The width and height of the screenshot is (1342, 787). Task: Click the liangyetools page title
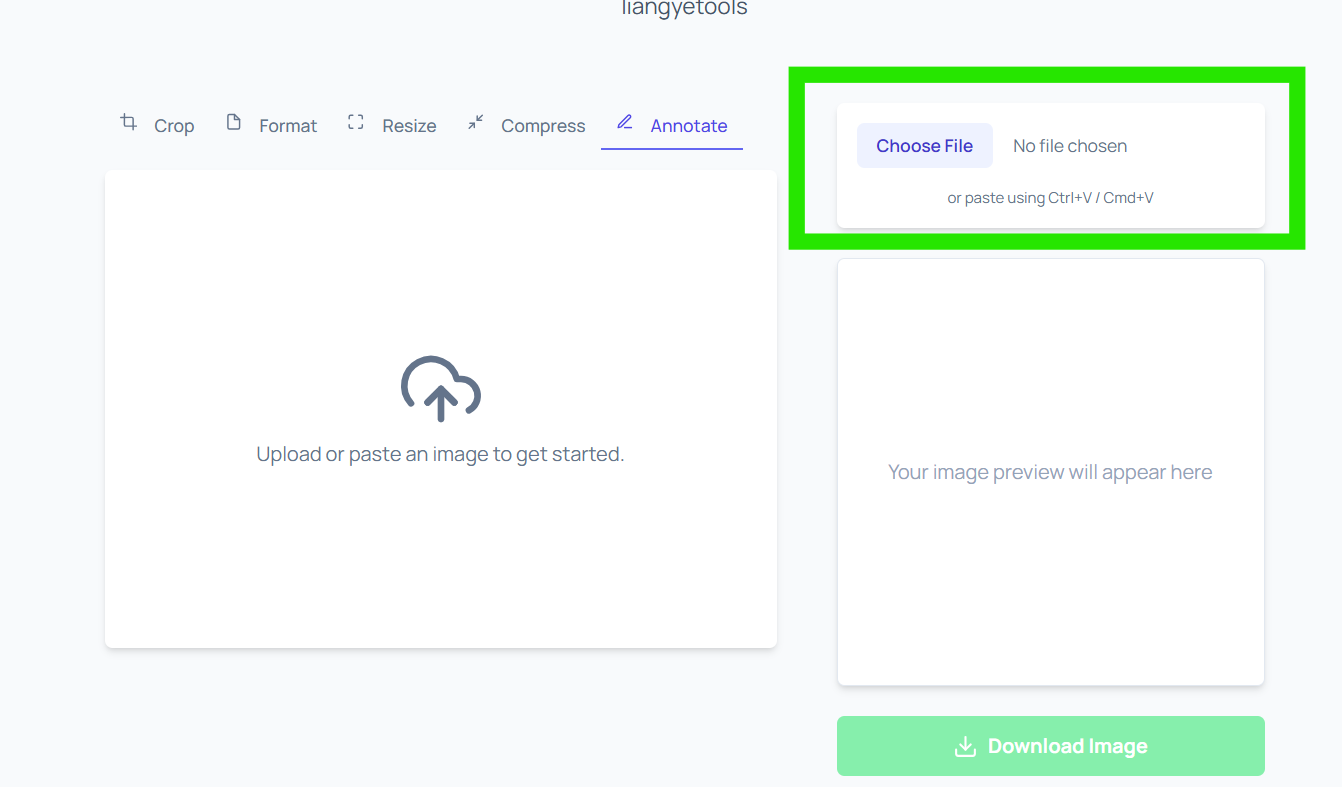[x=683, y=8]
